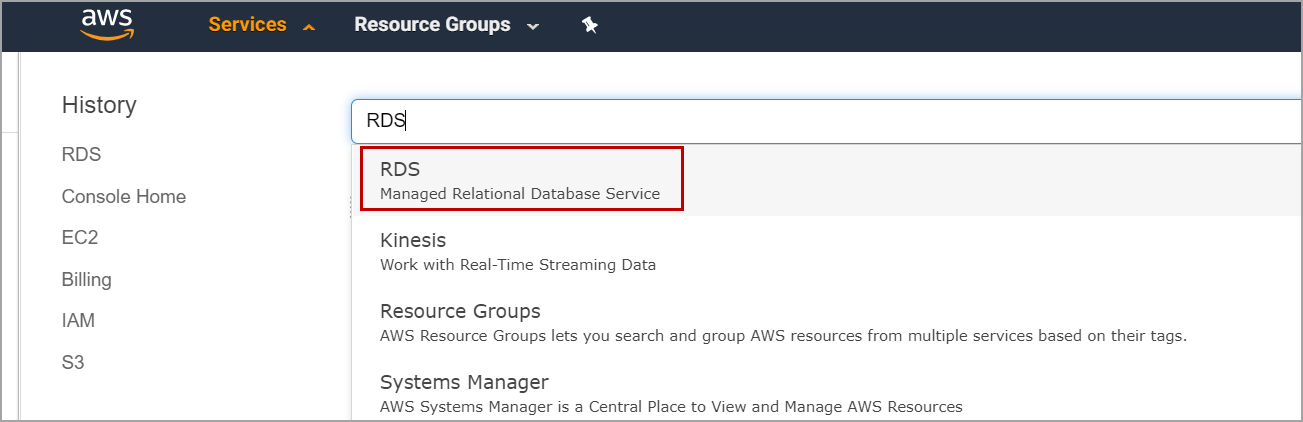Screen dimensions: 1303x422
Task: Click the Managed Relational Database Service description
Action: (520, 194)
